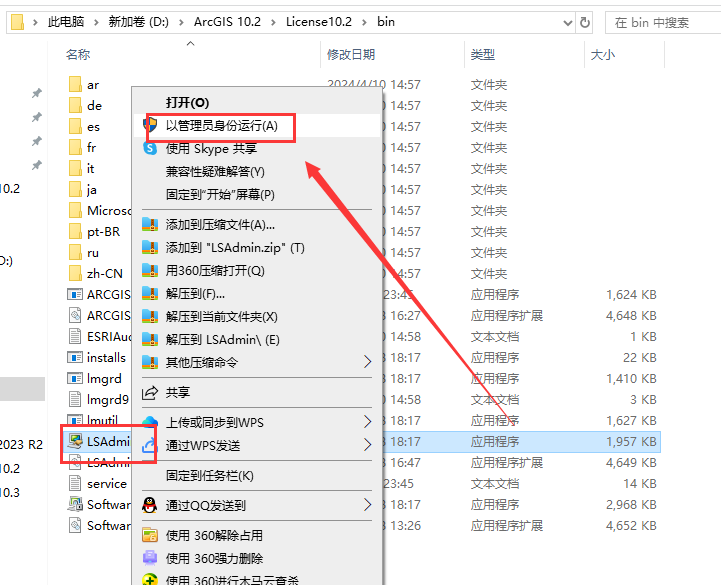Image resolution: width=721 pixels, height=585 pixels.
Task: Click the folder icon at the start of the address bar
Action: [x=17, y=22]
